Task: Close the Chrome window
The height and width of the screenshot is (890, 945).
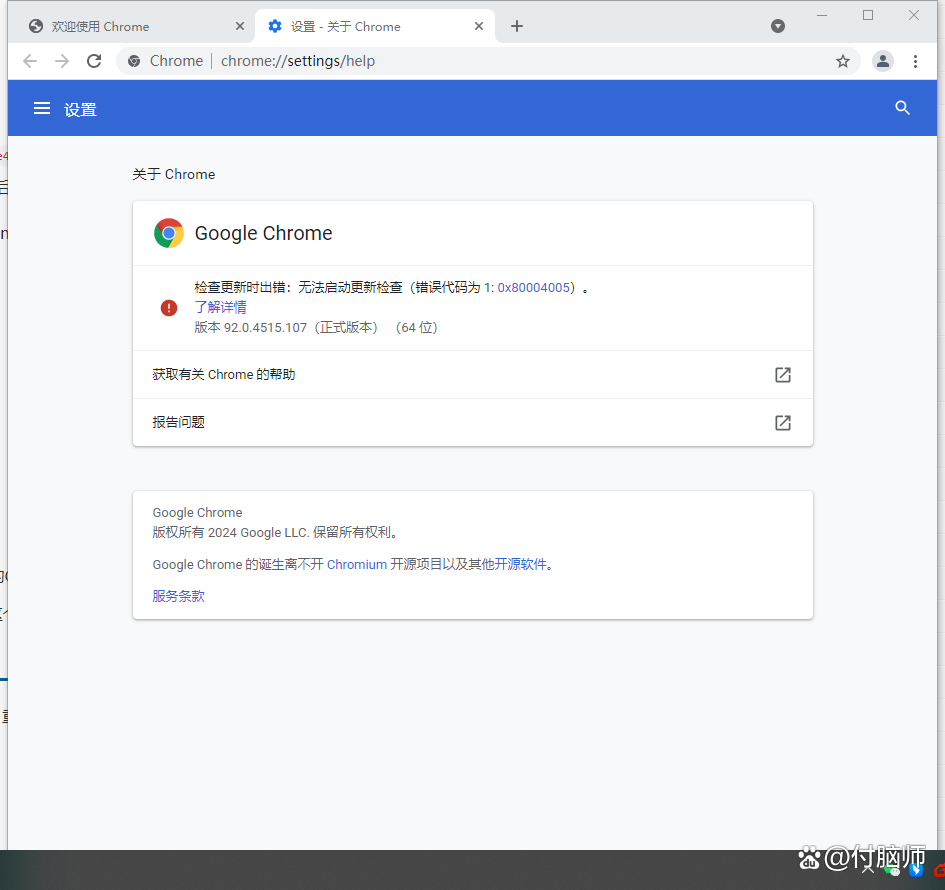Action: point(914,15)
